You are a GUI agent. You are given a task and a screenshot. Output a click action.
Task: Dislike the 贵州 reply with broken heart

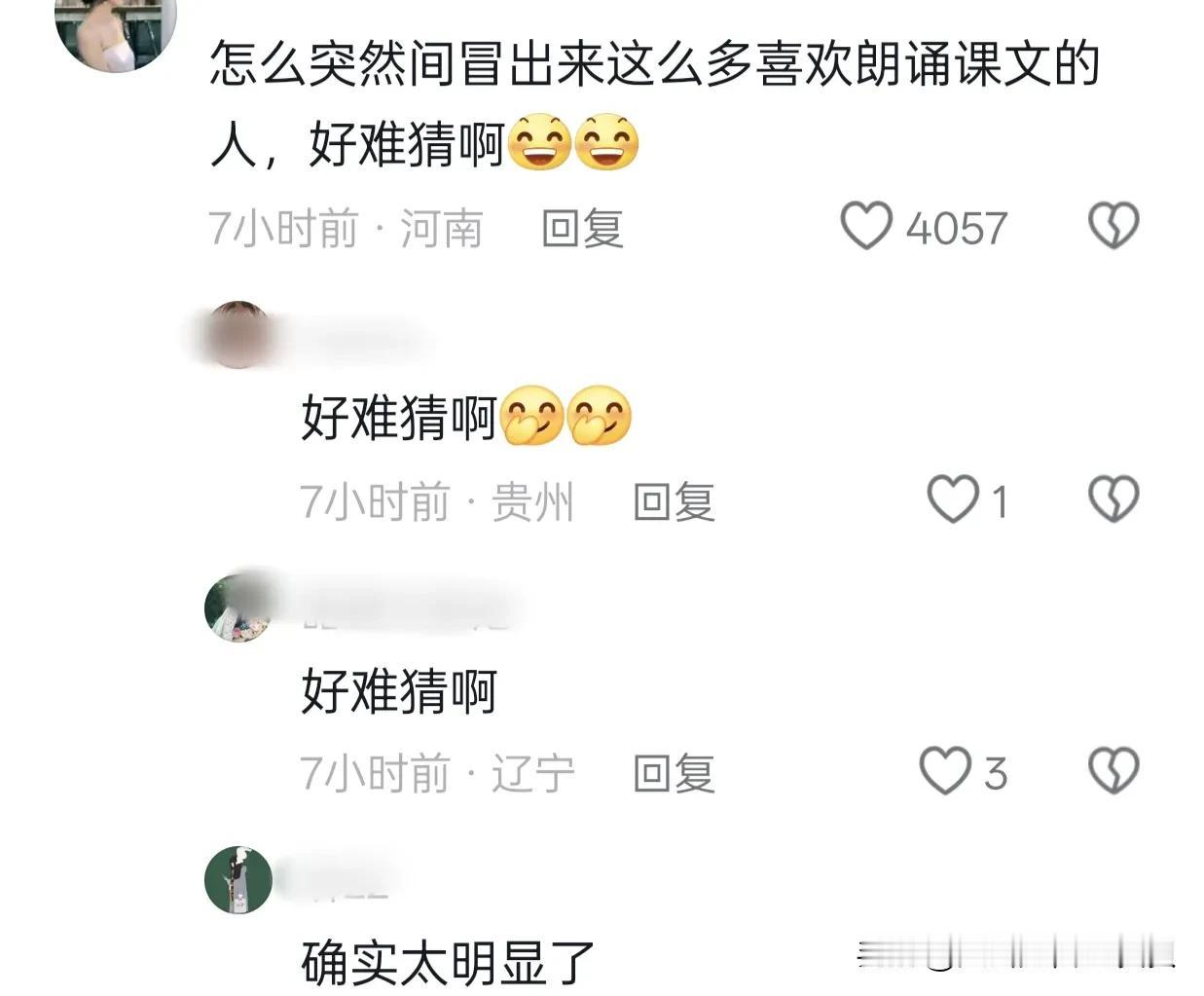click(1113, 499)
